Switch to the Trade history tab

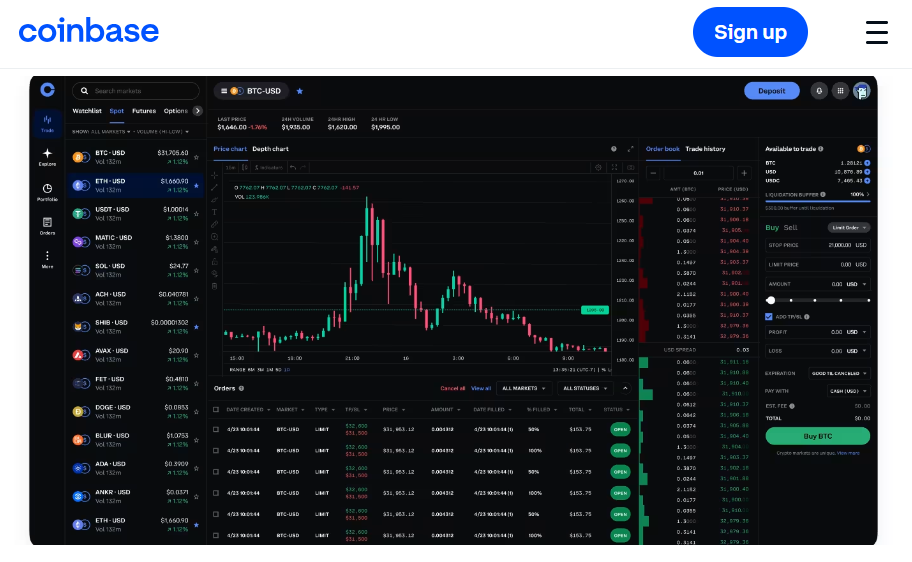(x=705, y=149)
